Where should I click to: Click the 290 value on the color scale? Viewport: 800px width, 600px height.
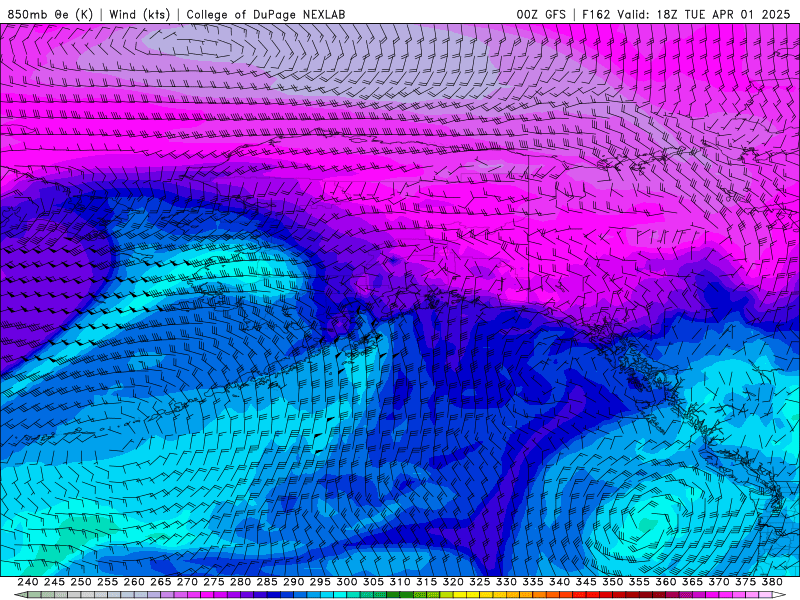(x=293, y=582)
